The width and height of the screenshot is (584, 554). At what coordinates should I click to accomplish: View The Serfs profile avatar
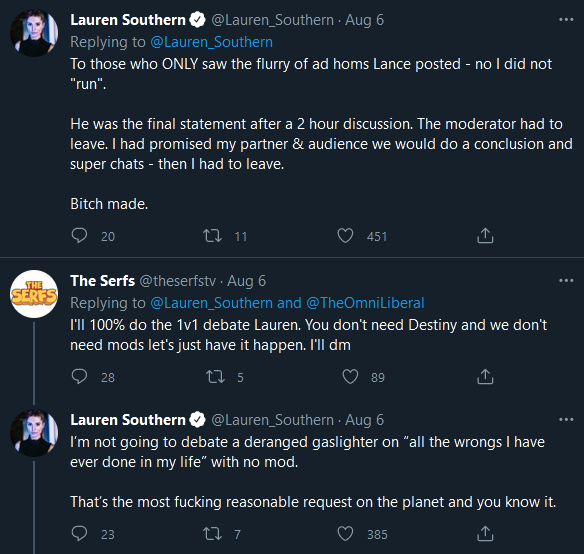tap(34, 294)
